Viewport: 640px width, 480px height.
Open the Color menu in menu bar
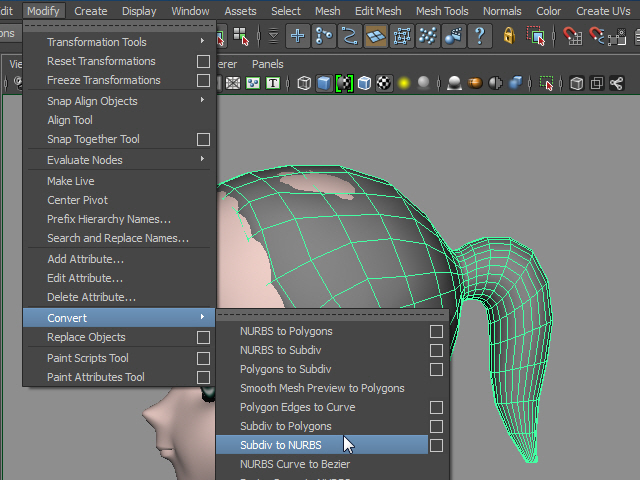tap(549, 11)
